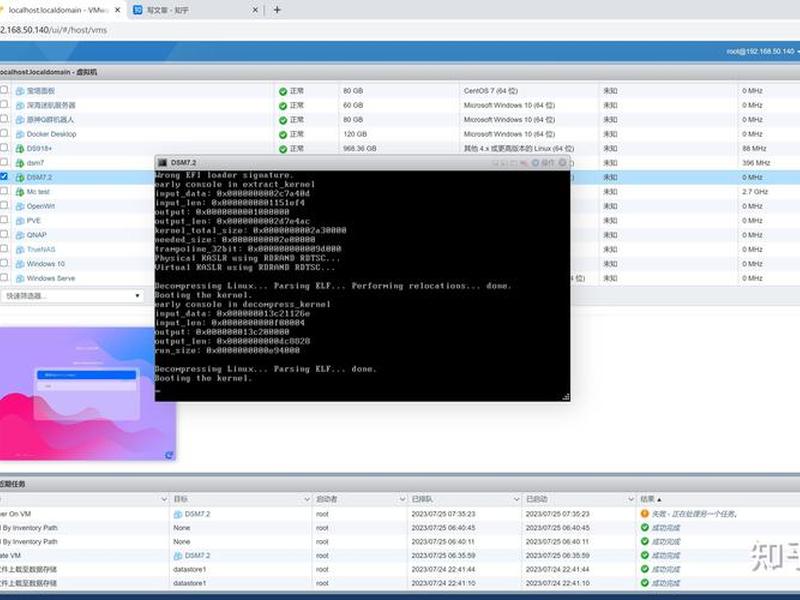Image resolution: width=800 pixels, height=600 pixels.
Task: Click the 知乎 tab favicon
Action: pyautogui.click(x=137, y=10)
